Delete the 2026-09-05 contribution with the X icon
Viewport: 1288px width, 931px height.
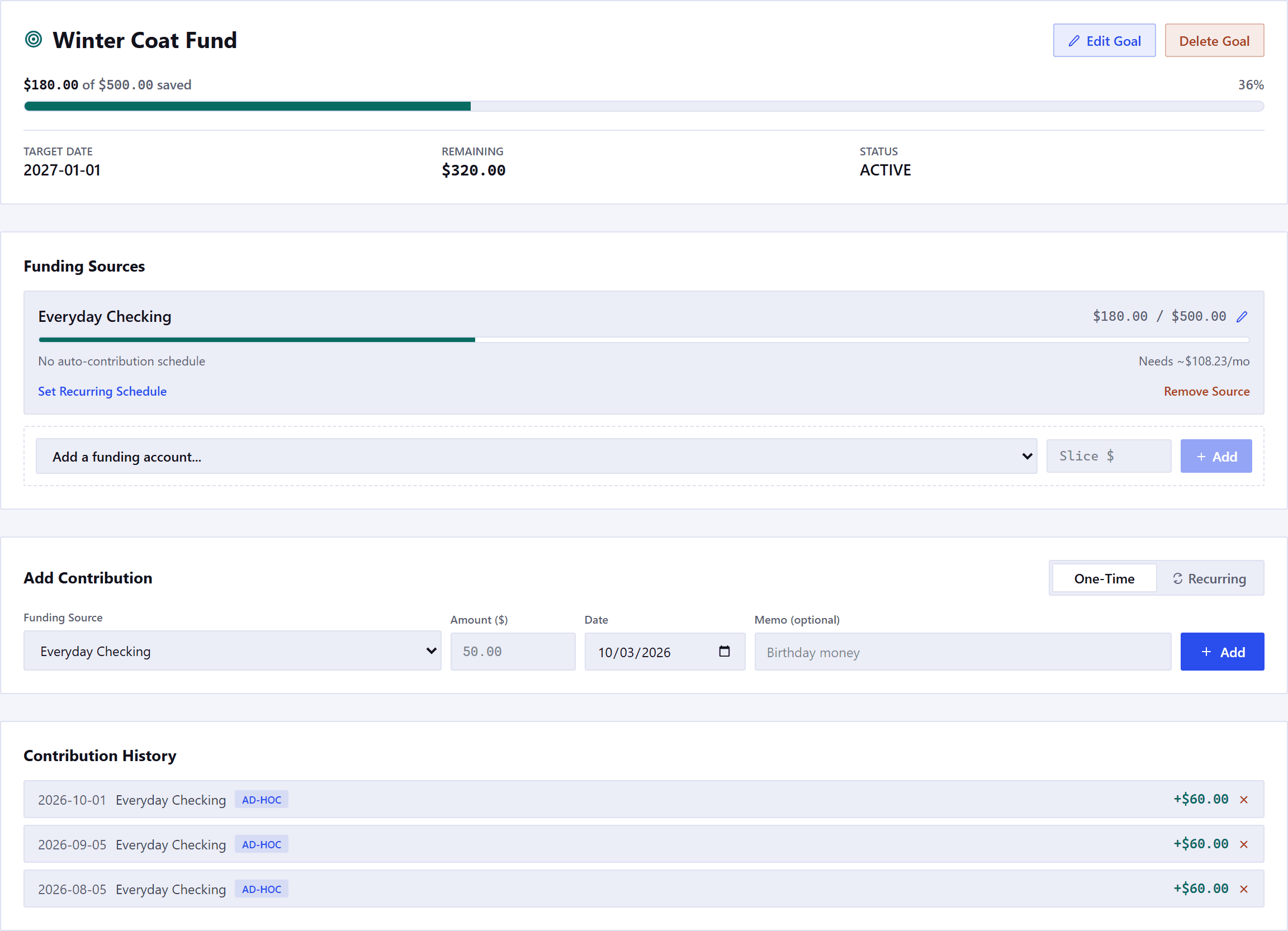point(1244,845)
